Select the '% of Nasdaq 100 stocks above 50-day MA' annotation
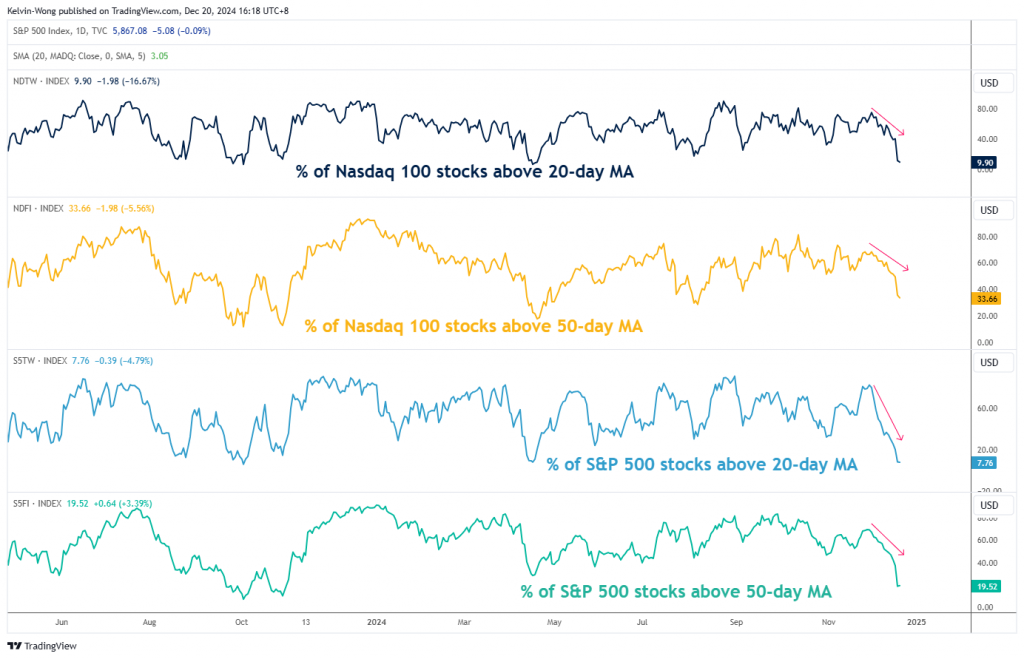The width and height of the screenshot is (1024, 659). 473,326
